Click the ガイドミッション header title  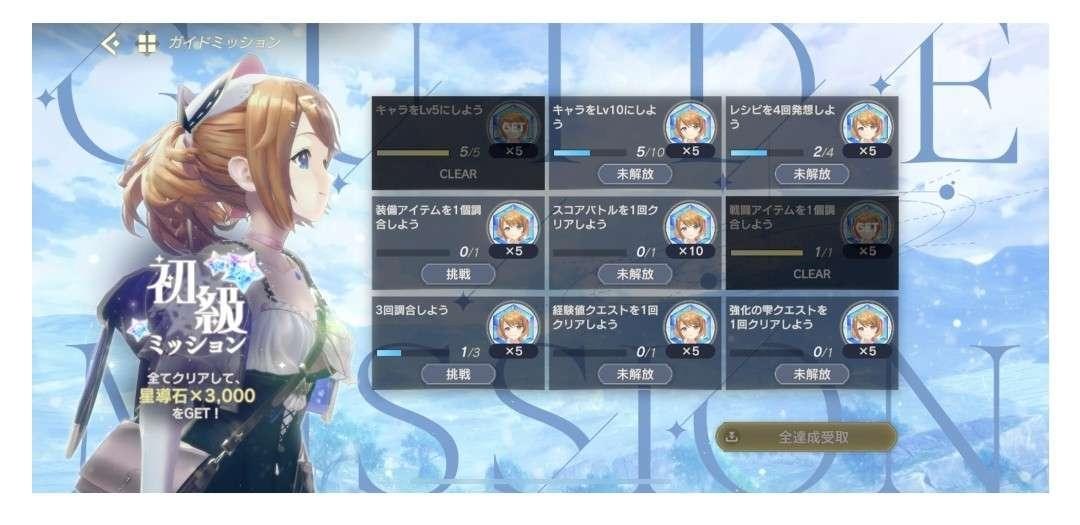tap(225, 43)
